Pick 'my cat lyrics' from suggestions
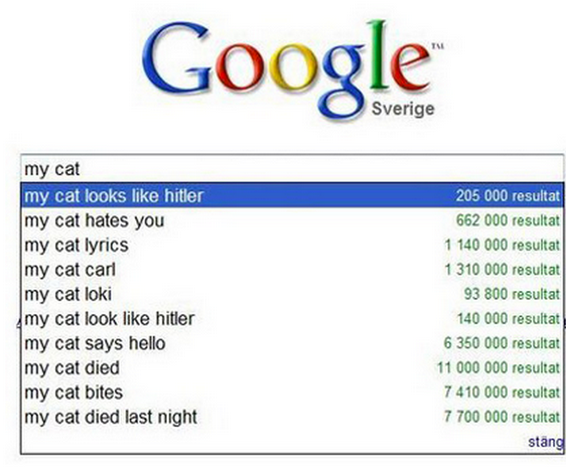Image resolution: width=566 pixels, height=475 pixels. 292,245
